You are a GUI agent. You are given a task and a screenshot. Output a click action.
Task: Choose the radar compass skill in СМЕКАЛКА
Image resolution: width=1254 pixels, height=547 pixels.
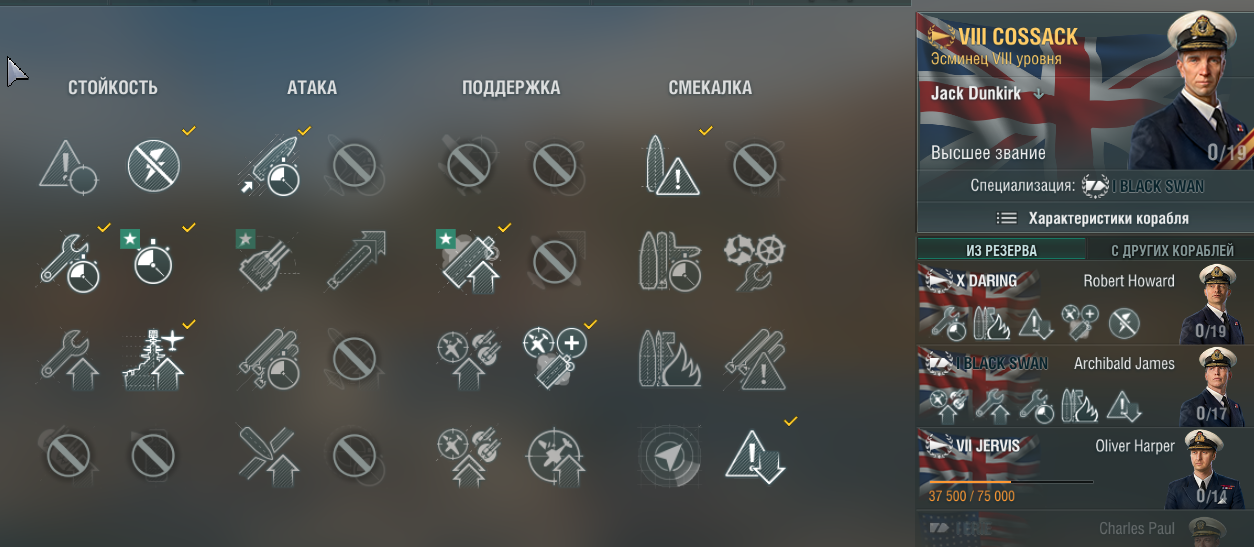click(x=670, y=456)
